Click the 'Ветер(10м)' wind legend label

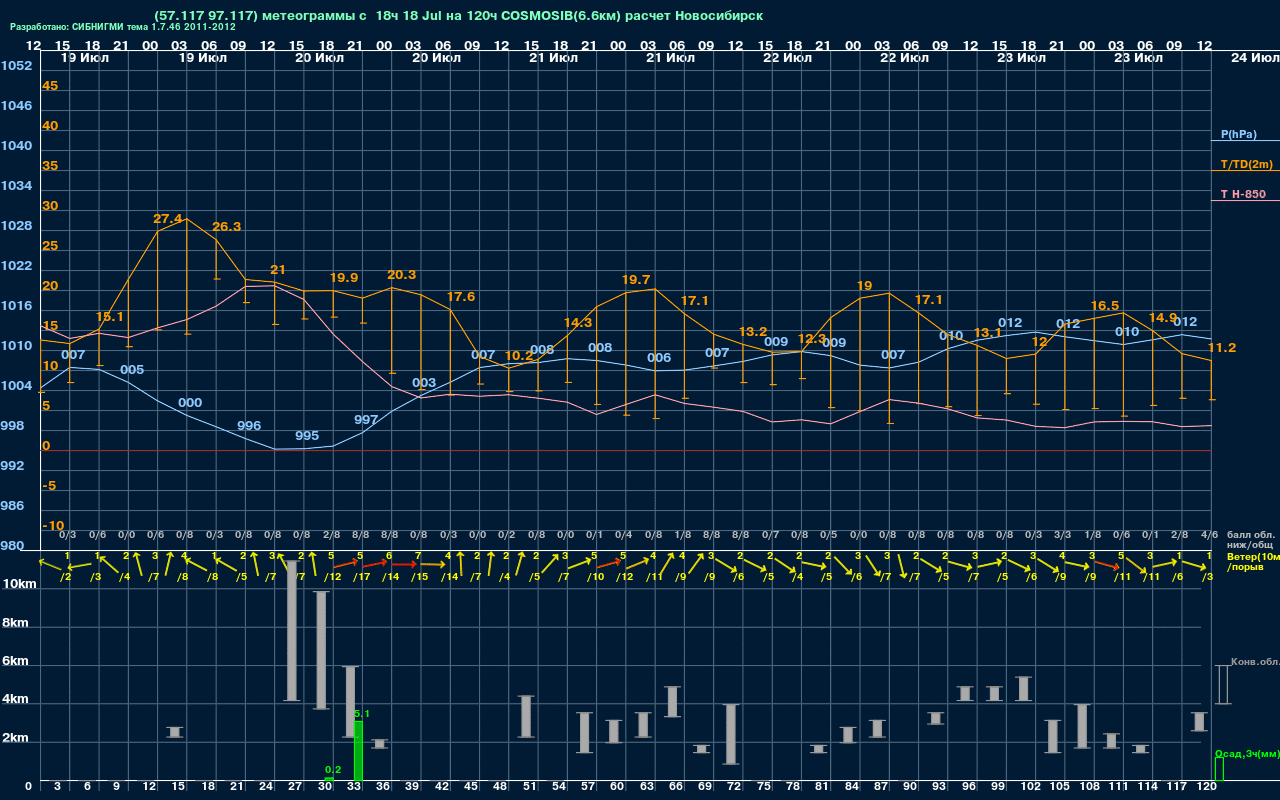click(1253, 556)
